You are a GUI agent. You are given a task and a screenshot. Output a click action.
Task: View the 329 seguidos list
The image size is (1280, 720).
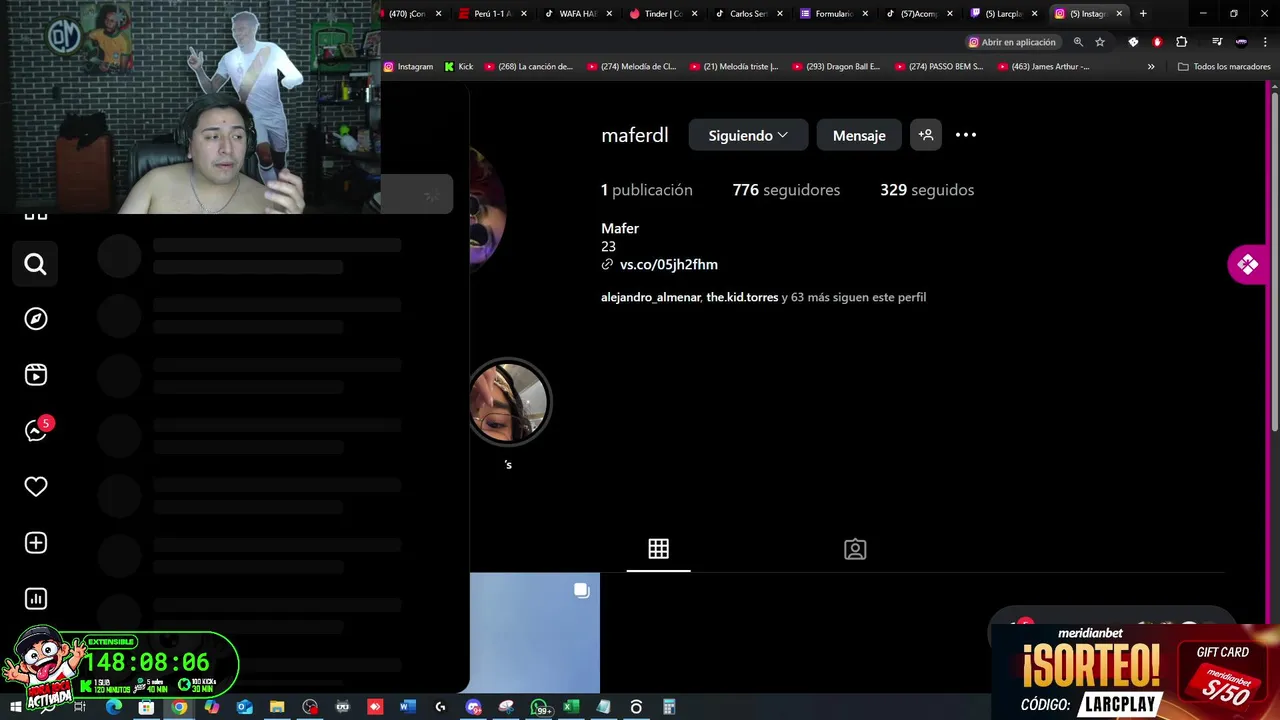coord(927,190)
